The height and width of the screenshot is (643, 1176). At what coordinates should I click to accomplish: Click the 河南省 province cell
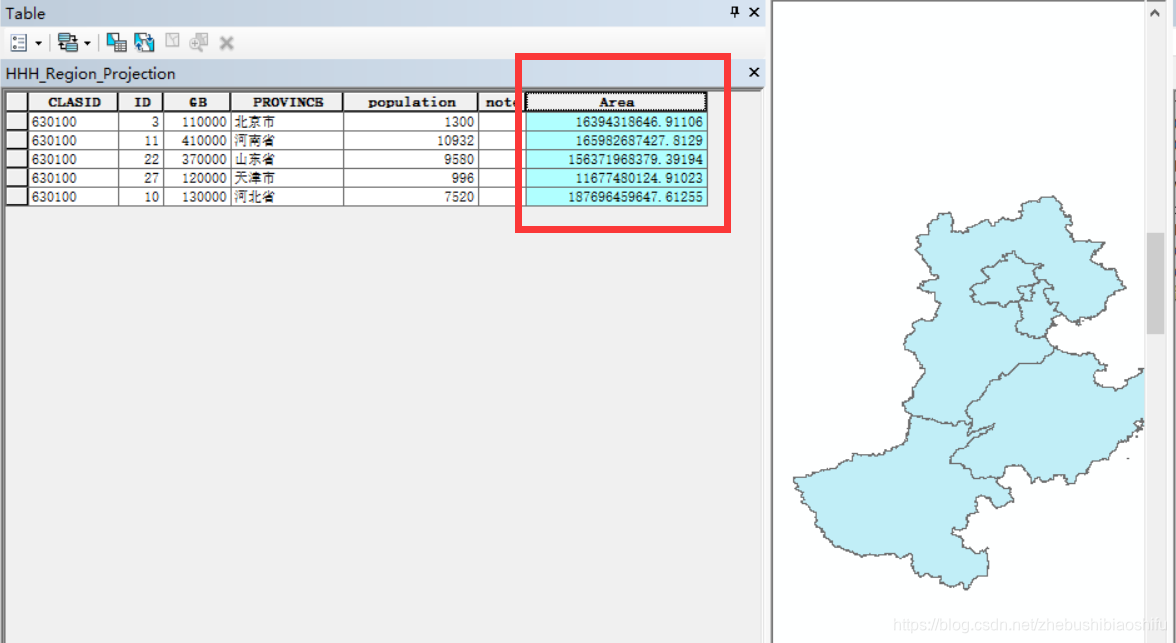(287, 140)
